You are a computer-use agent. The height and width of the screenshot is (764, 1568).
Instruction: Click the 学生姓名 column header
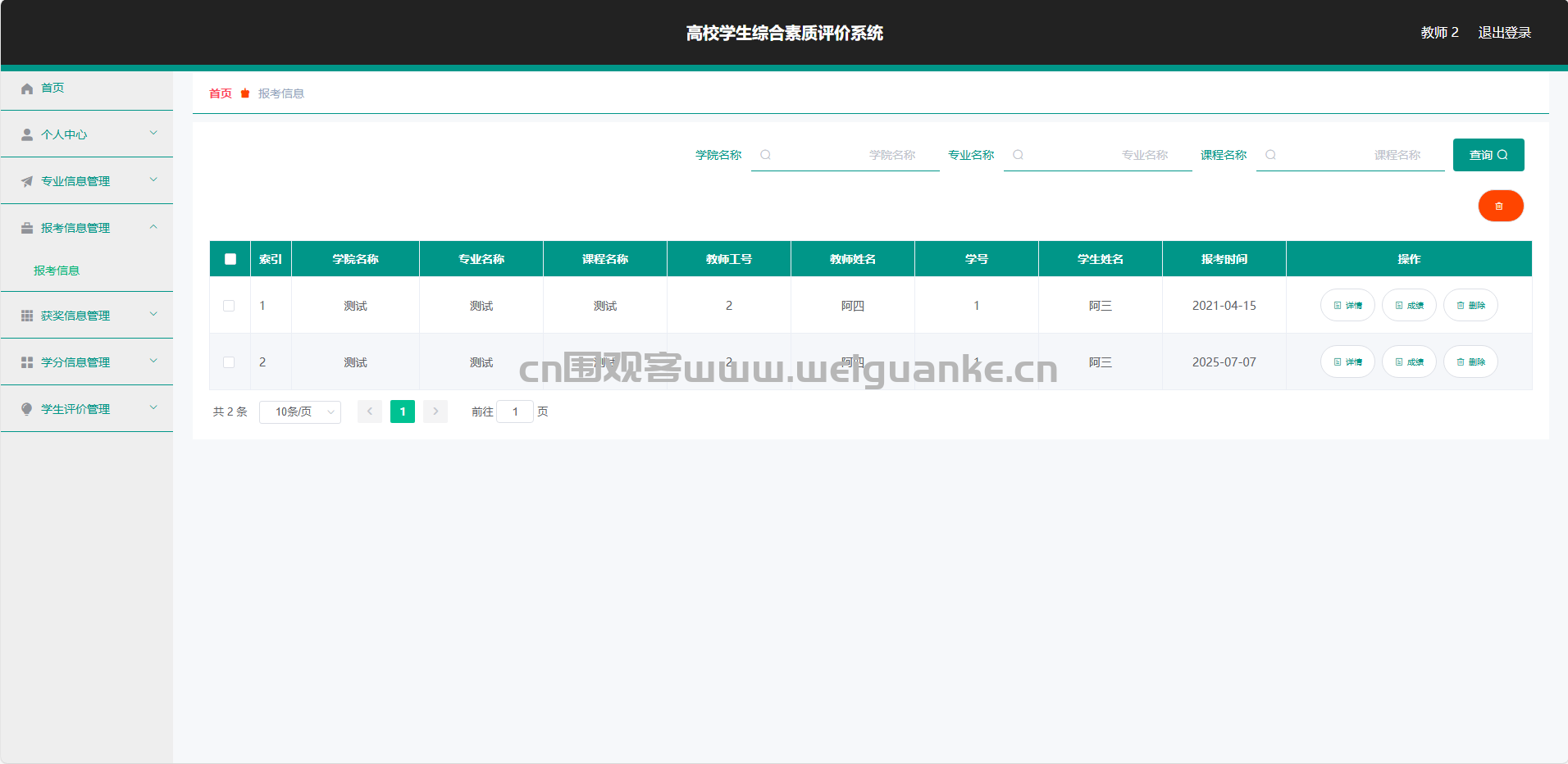1101,259
